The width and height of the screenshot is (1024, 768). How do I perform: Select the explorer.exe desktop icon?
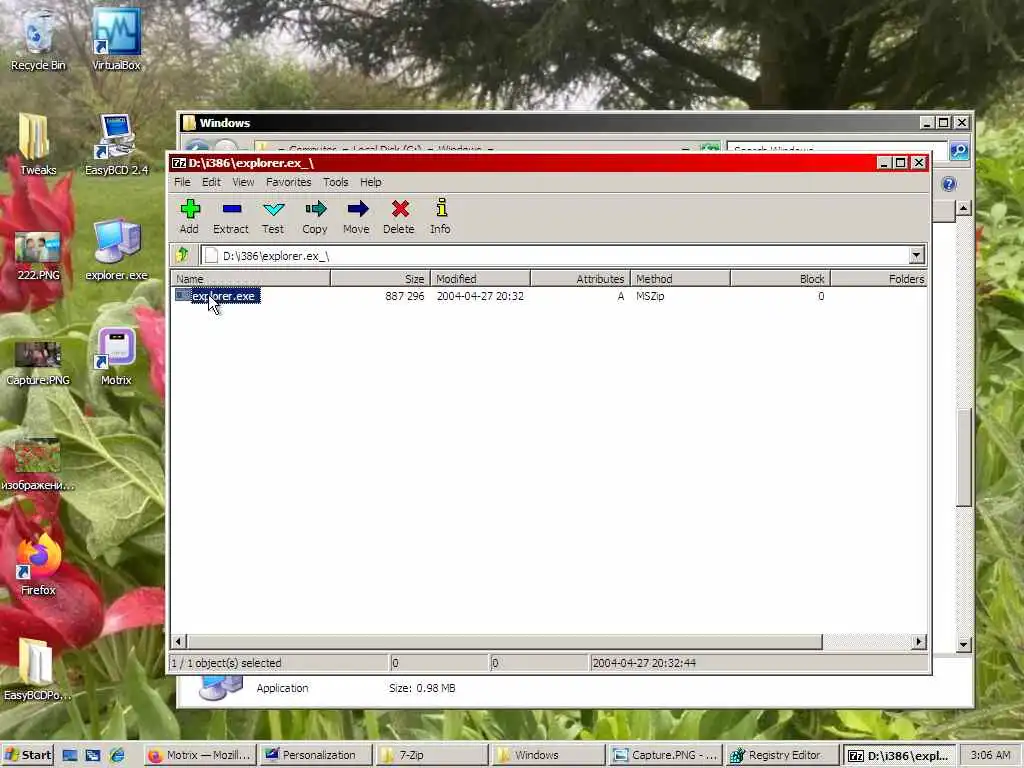[116, 251]
